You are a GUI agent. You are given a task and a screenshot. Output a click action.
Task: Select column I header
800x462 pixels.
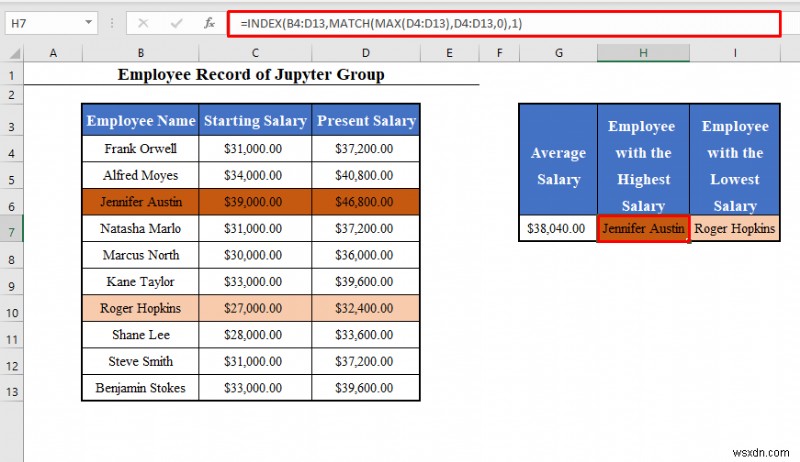(x=735, y=53)
